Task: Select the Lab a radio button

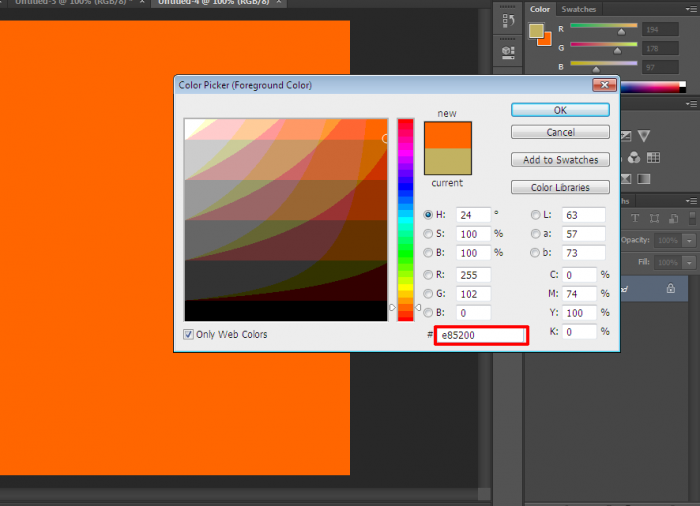Action: (x=535, y=234)
